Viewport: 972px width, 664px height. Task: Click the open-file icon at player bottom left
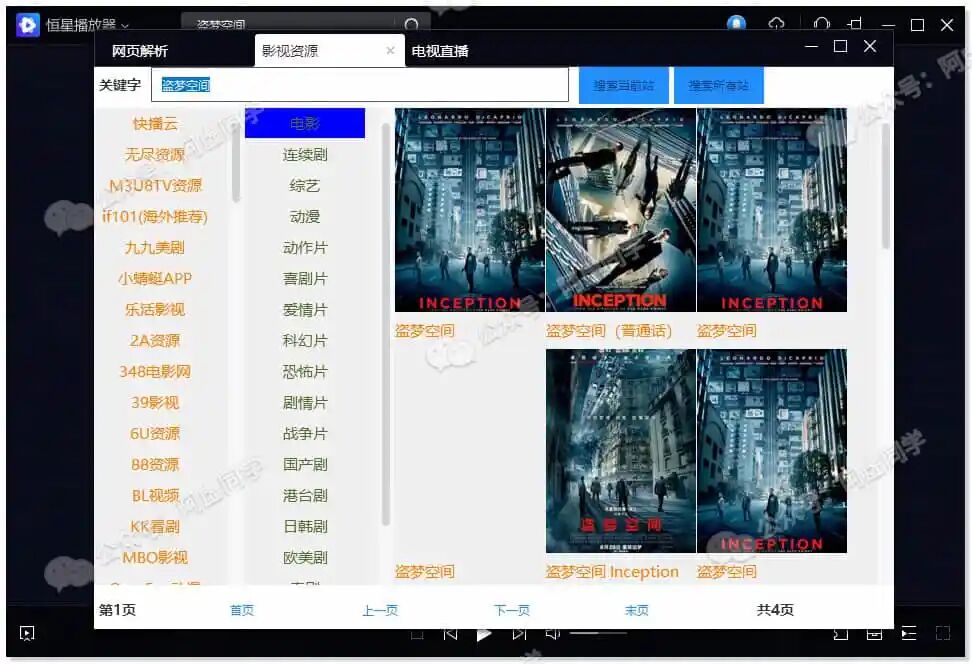click(x=27, y=633)
